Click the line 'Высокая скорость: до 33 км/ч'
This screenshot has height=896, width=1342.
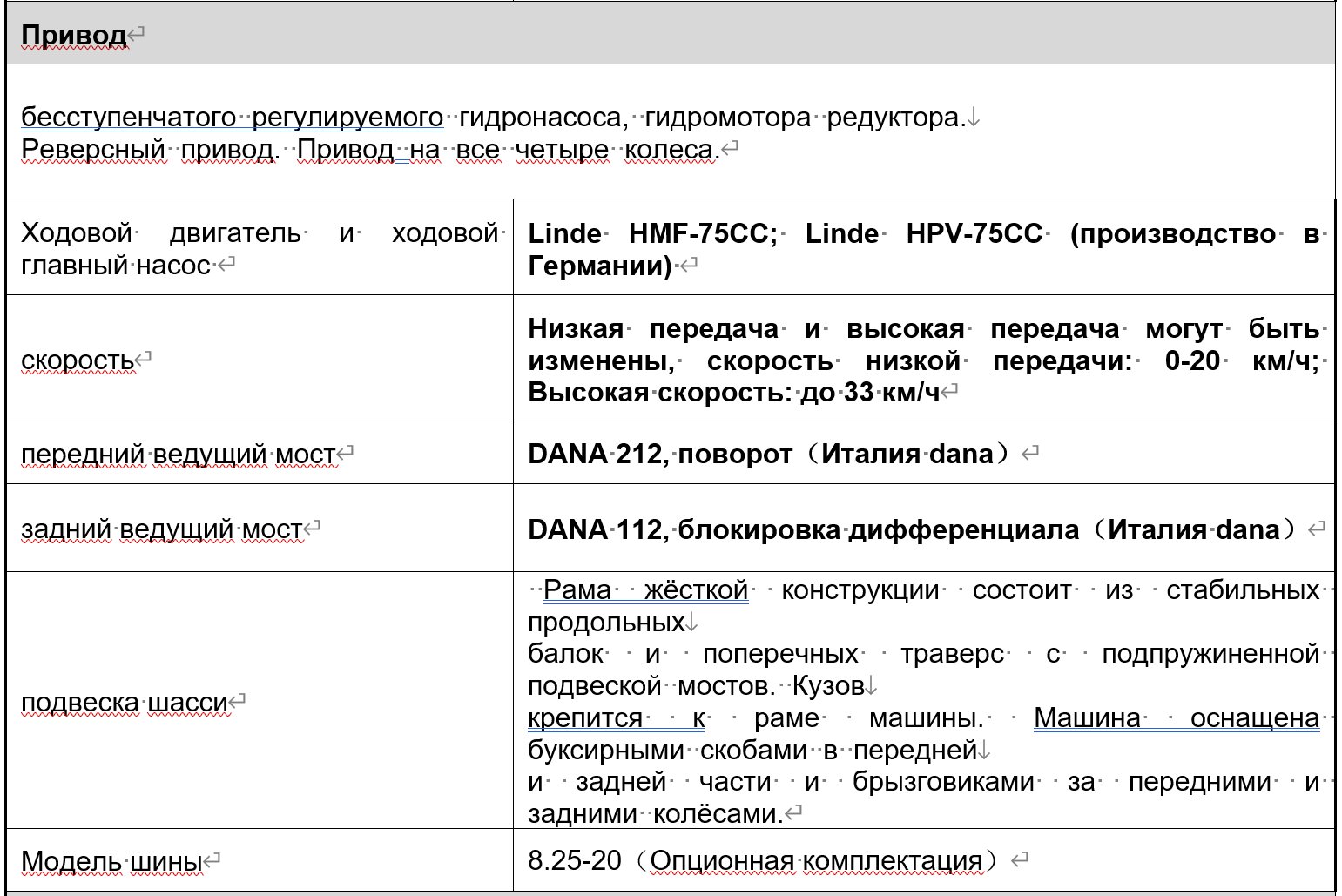pos(734,392)
